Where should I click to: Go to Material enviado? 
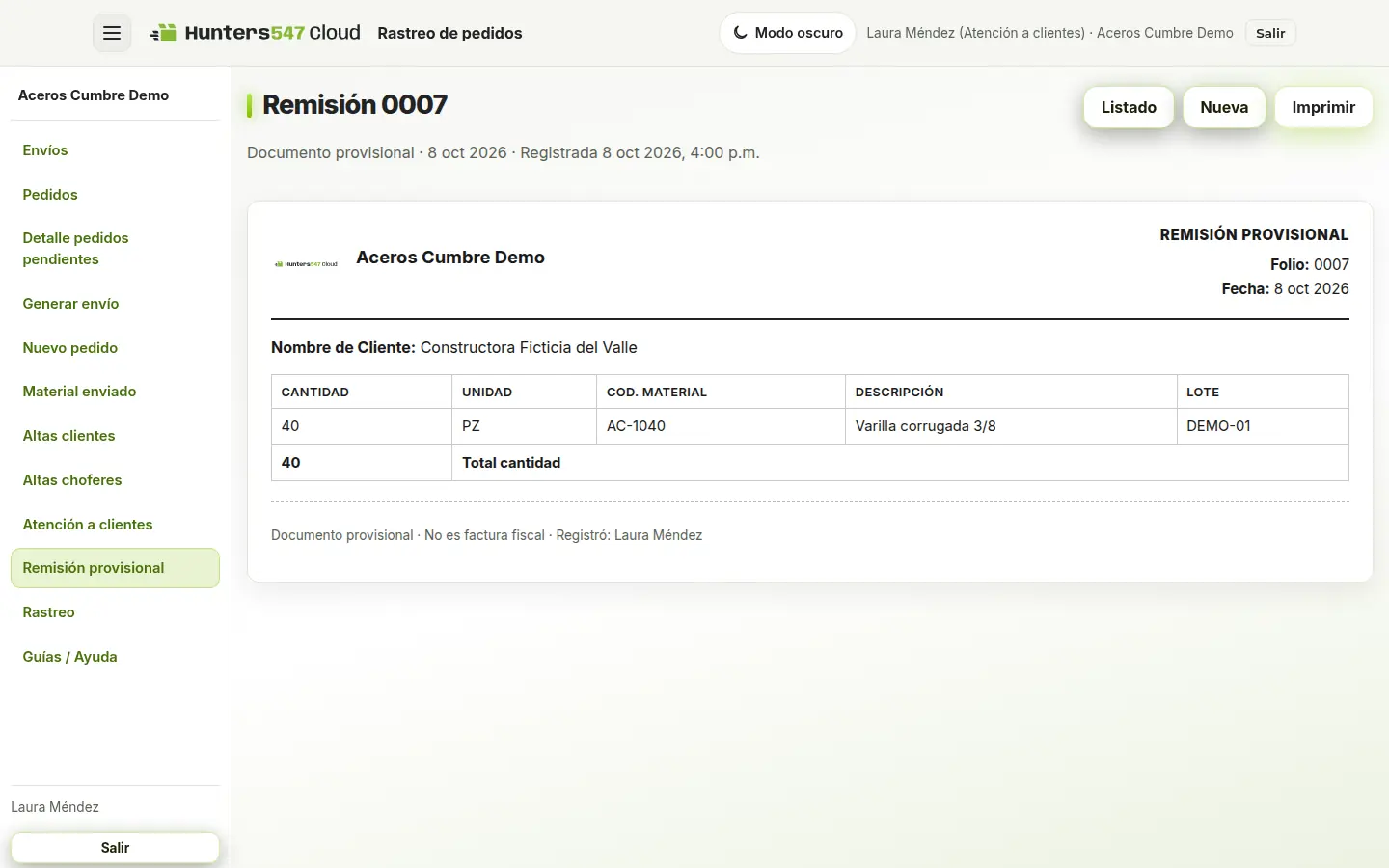(x=115, y=392)
